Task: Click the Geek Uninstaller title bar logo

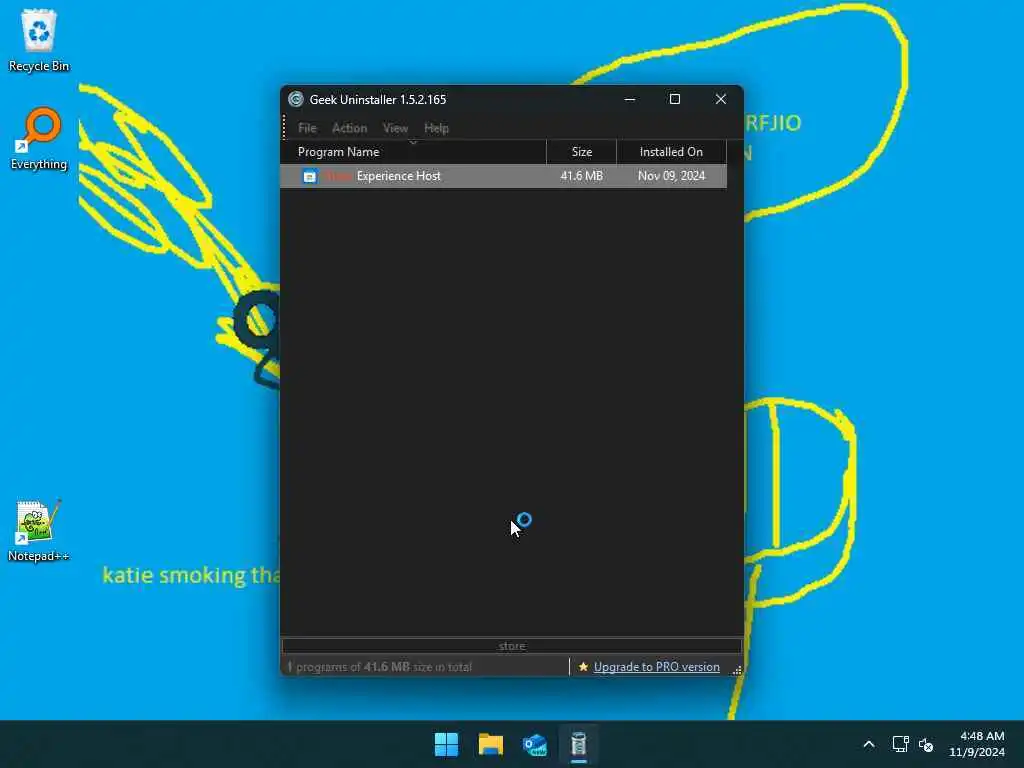Action: (296, 99)
